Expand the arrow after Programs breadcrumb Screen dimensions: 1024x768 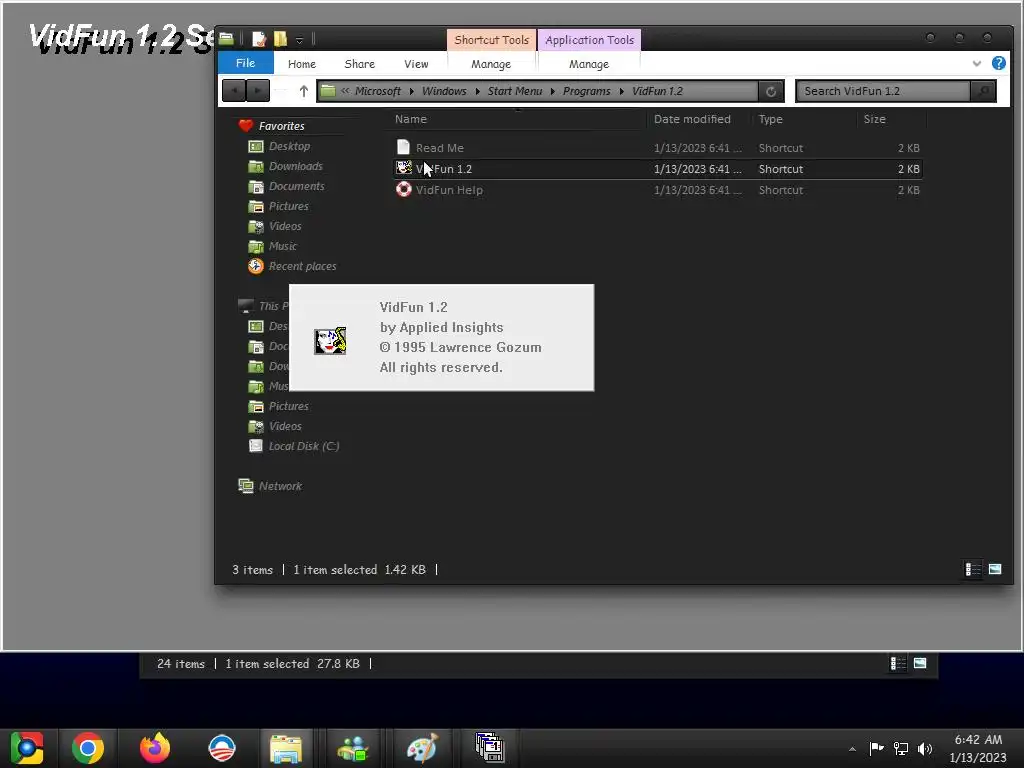(622, 91)
